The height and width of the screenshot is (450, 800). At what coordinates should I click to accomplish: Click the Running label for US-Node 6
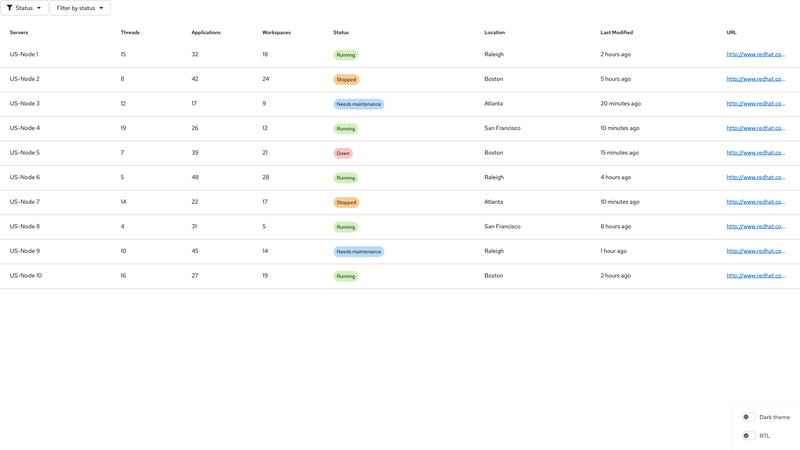(x=346, y=178)
